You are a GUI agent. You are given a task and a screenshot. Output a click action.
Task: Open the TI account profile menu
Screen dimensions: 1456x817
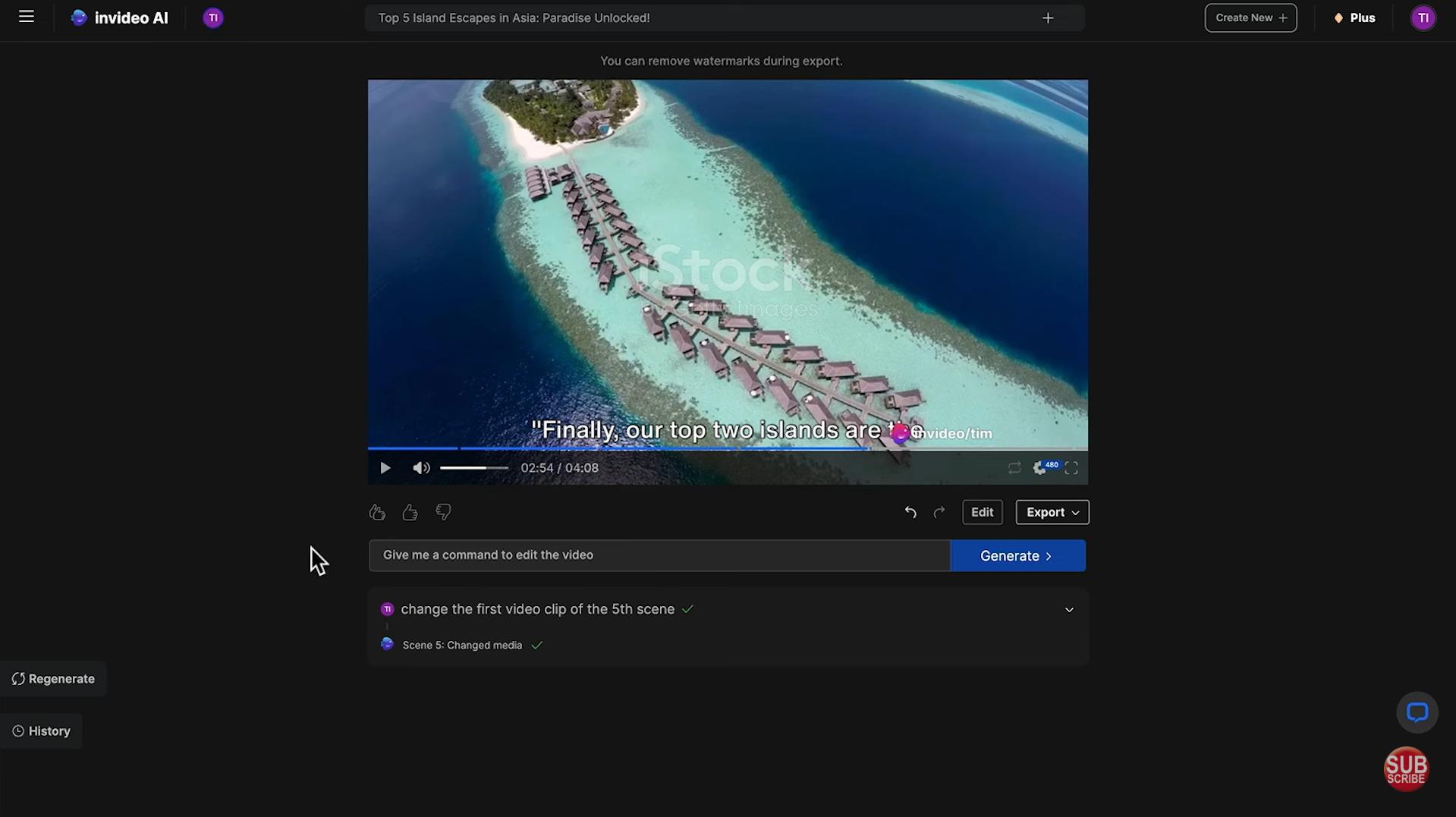[x=1423, y=17]
